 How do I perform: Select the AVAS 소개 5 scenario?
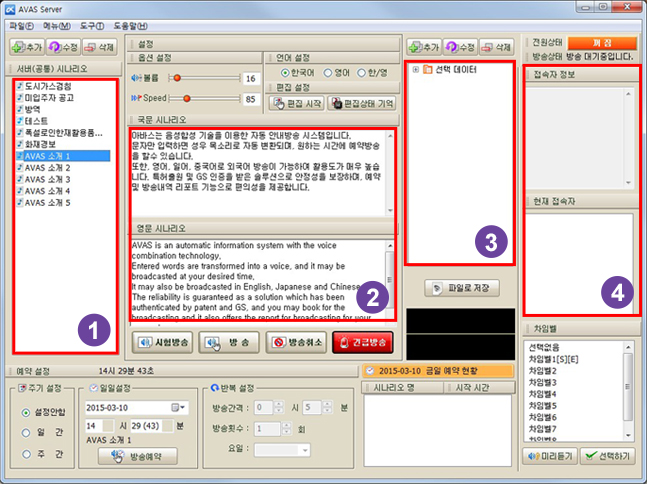(x=47, y=203)
